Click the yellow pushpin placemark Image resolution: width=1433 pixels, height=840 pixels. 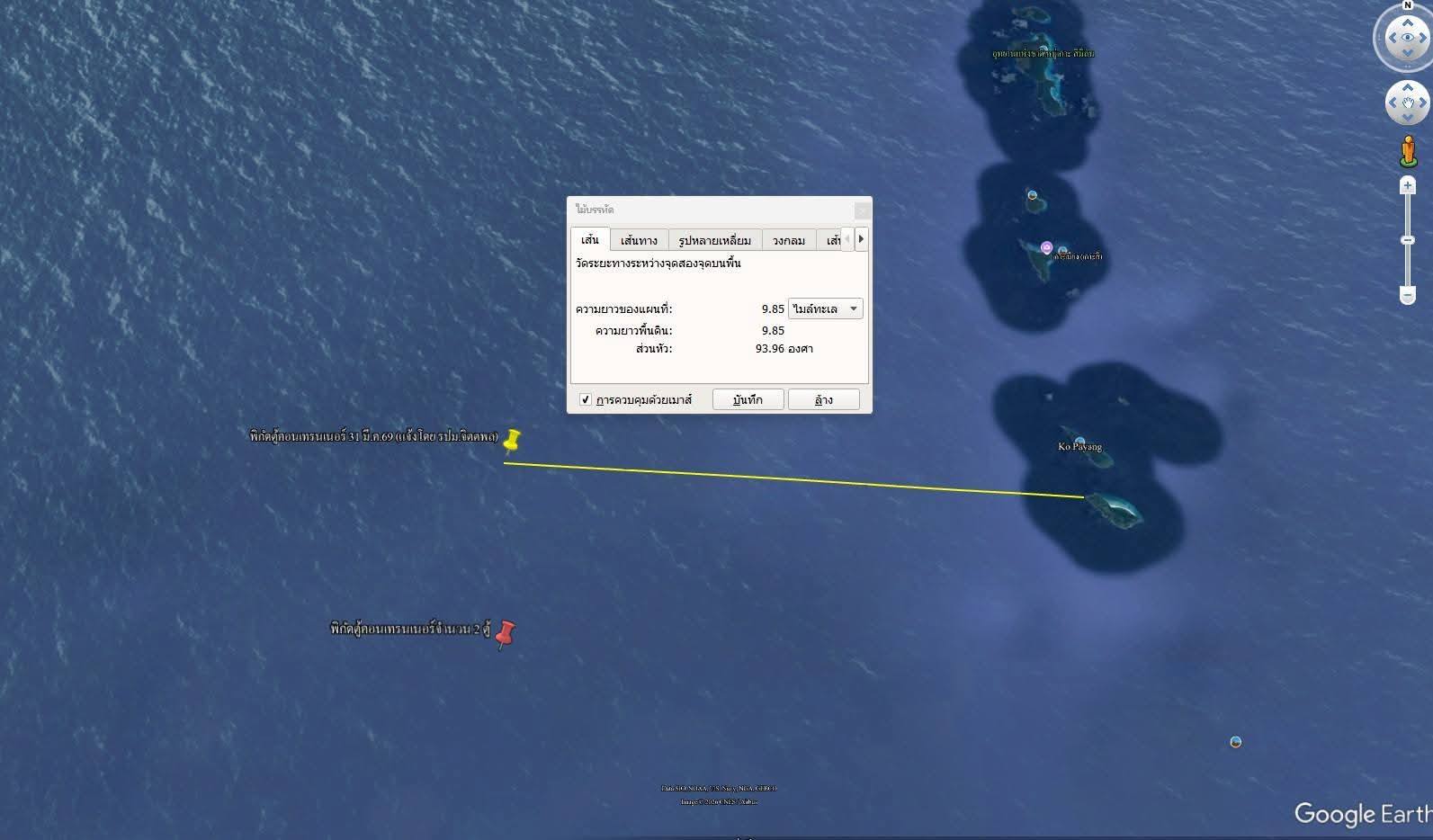[x=512, y=440]
